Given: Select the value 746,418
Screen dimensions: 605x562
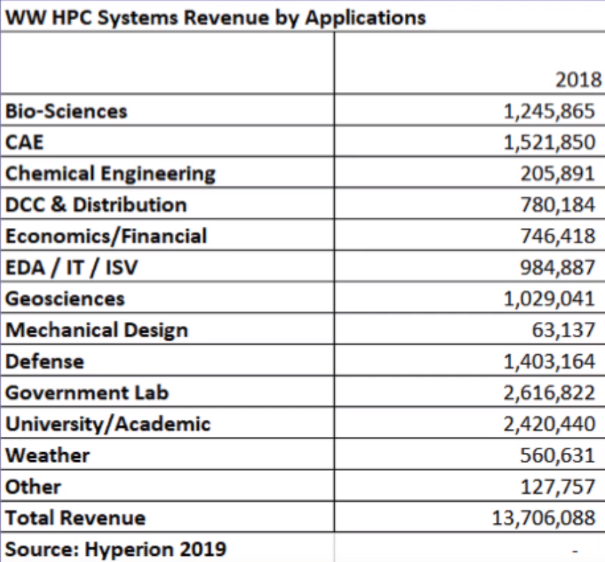Looking at the screenshot, I should 558,236.
